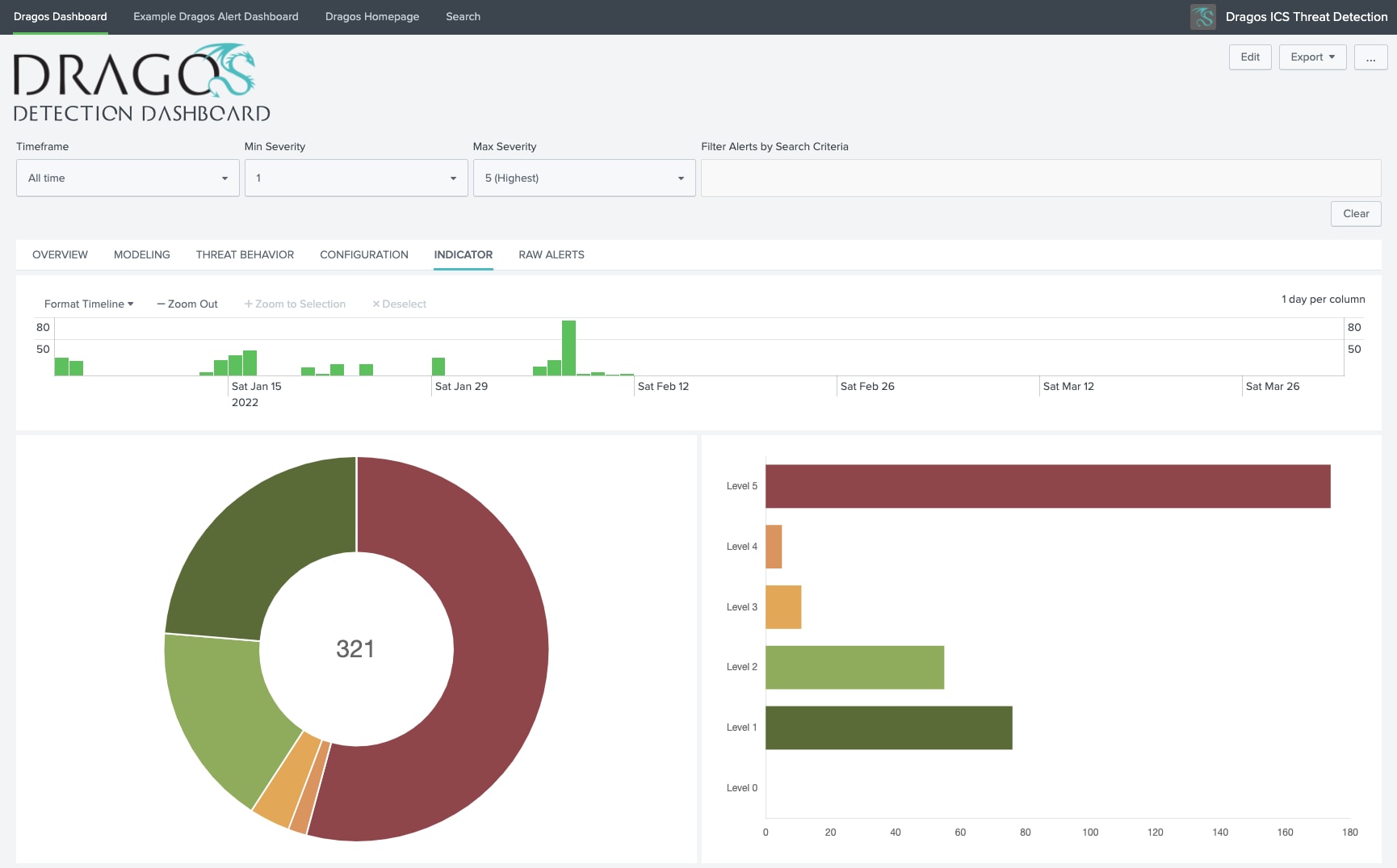
Task: Click the Level 3 bar
Action: [x=783, y=607]
